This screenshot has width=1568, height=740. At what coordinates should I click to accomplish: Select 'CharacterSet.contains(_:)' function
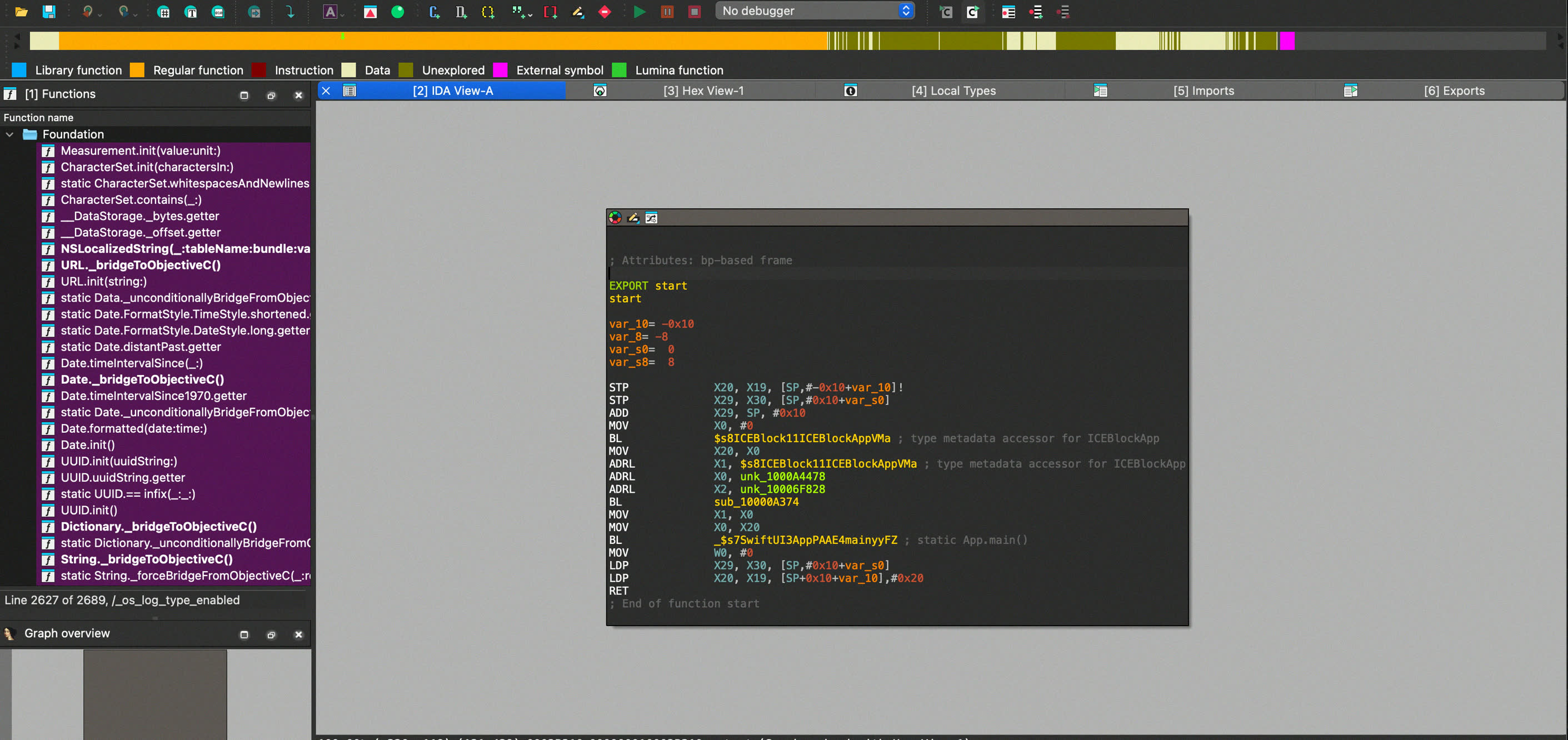(x=131, y=199)
